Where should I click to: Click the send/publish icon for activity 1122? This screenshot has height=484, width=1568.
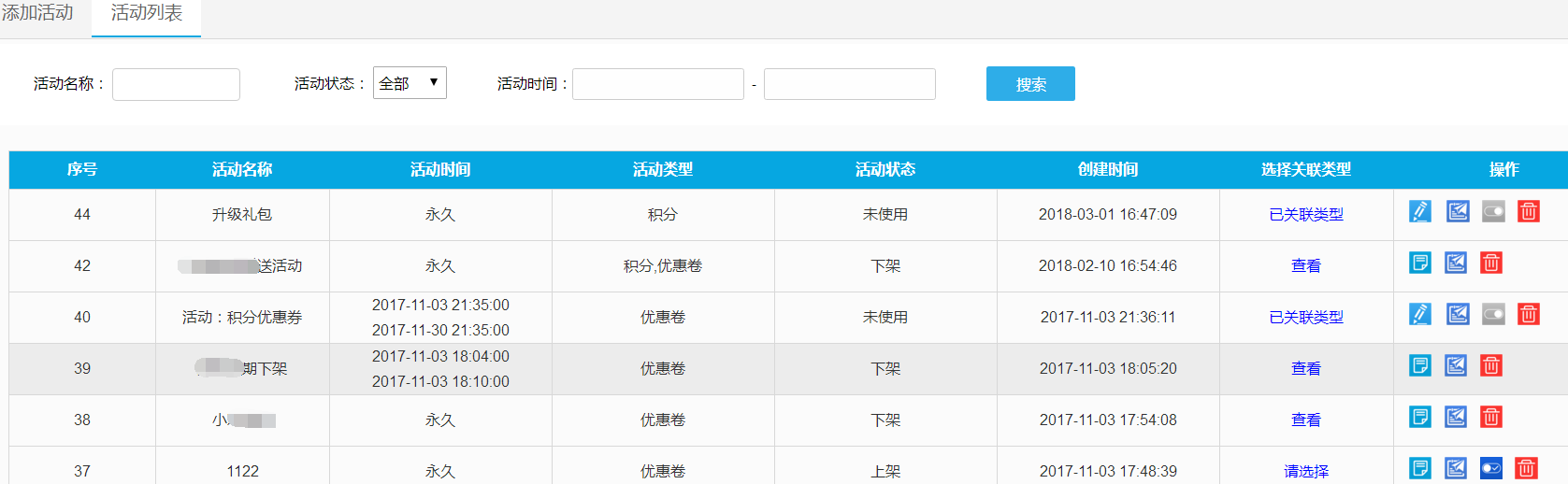(x=1455, y=468)
